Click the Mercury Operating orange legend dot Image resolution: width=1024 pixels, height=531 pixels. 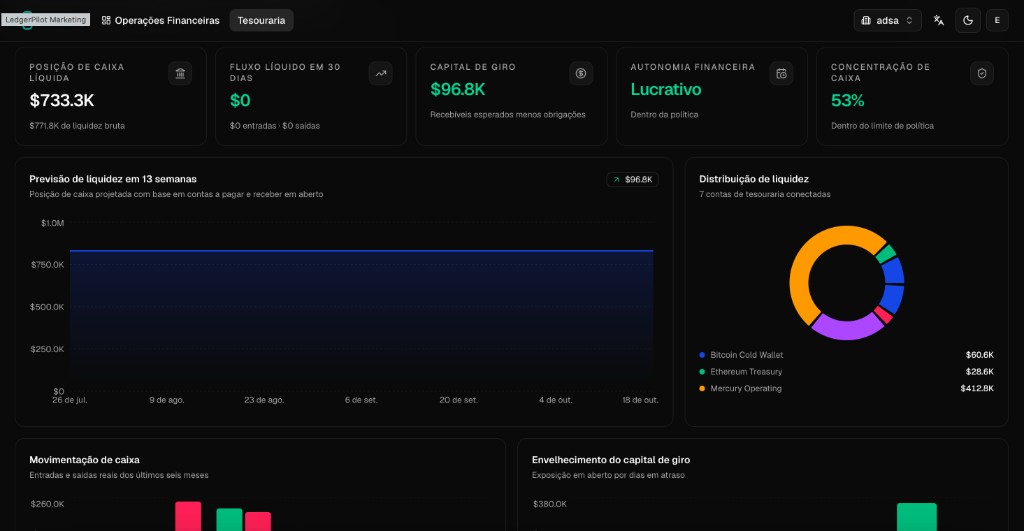(x=702, y=389)
